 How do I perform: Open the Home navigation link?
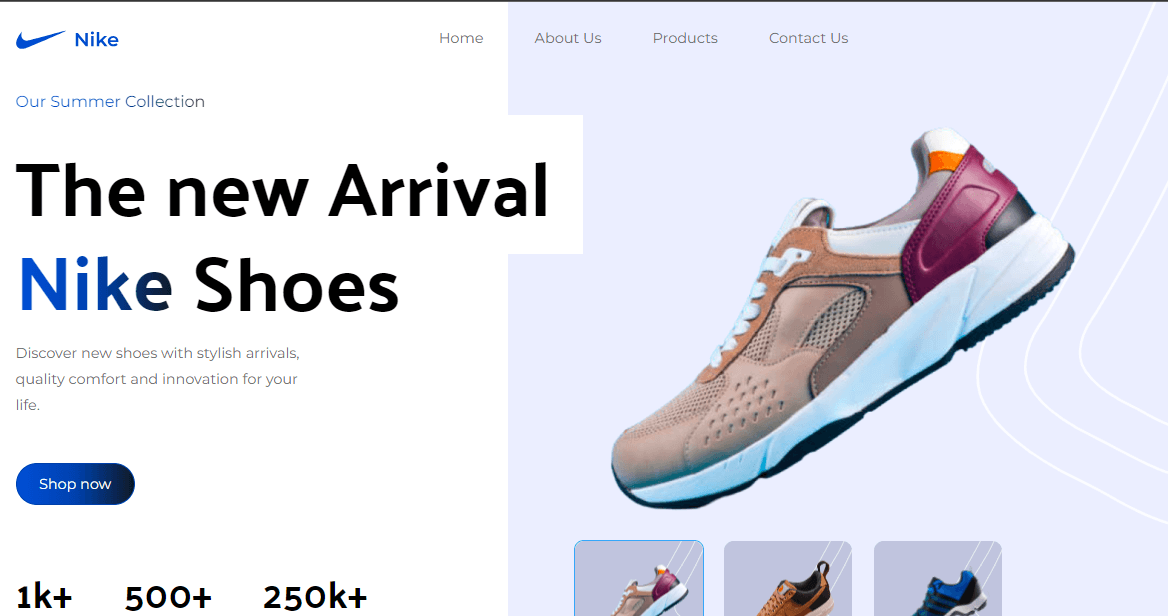[x=461, y=38]
